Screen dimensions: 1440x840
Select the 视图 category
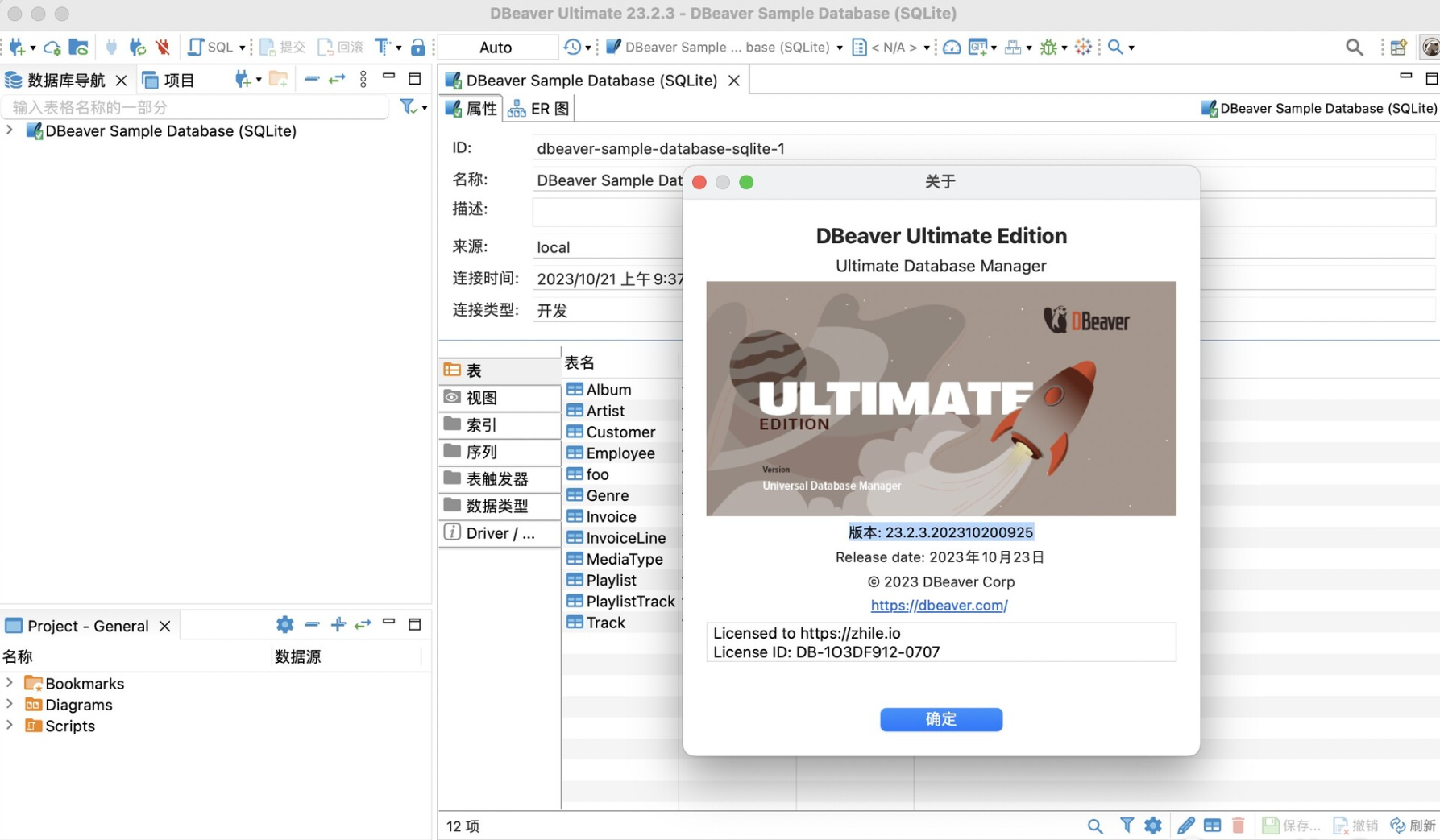[x=500, y=398]
